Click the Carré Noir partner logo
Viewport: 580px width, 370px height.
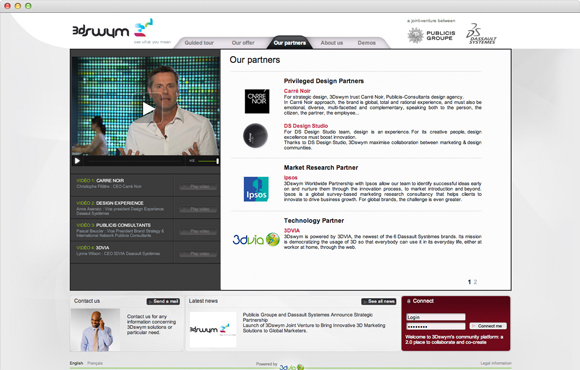[x=257, y=101]
